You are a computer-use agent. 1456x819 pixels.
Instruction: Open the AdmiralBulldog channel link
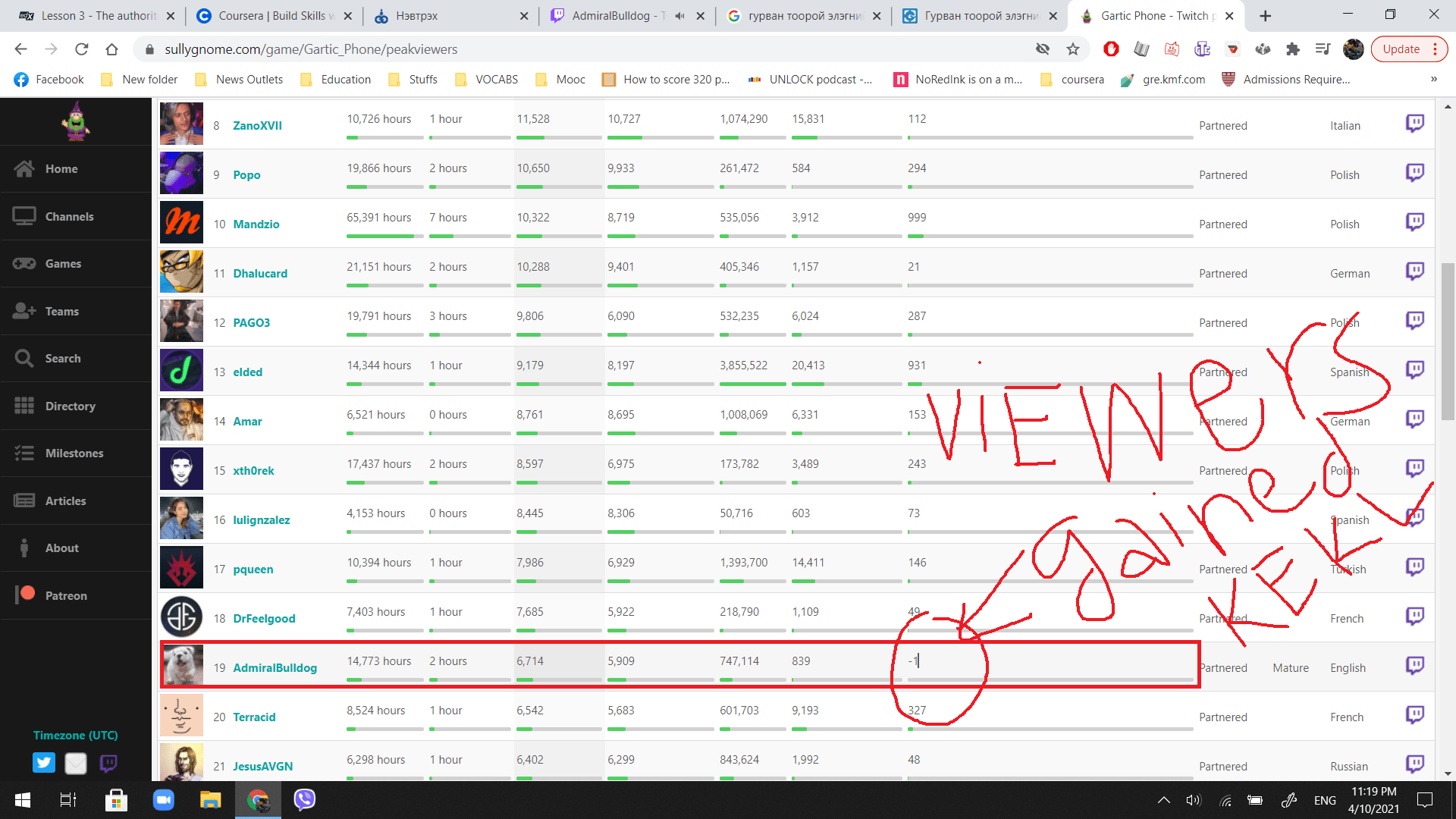point(275,668)
